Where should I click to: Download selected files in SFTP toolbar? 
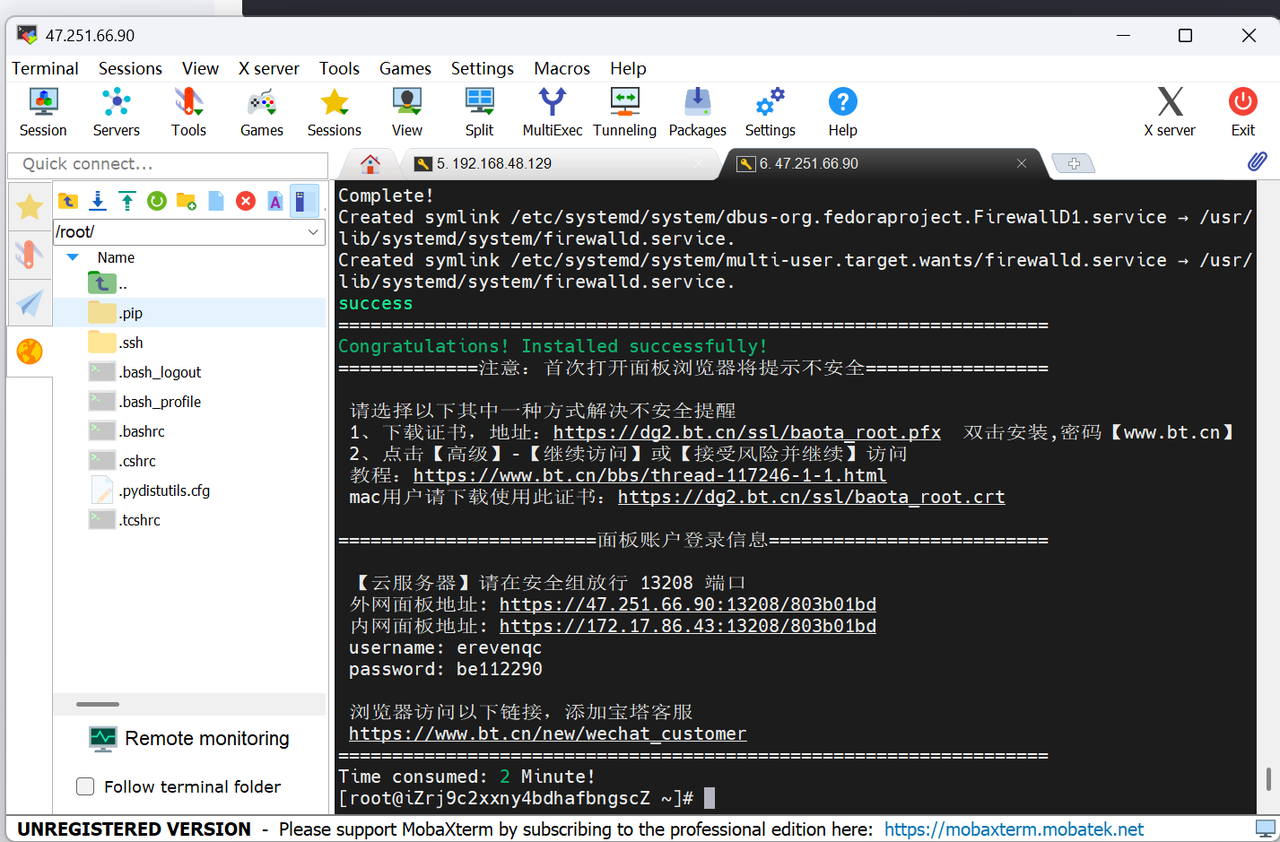coord(98,201)
